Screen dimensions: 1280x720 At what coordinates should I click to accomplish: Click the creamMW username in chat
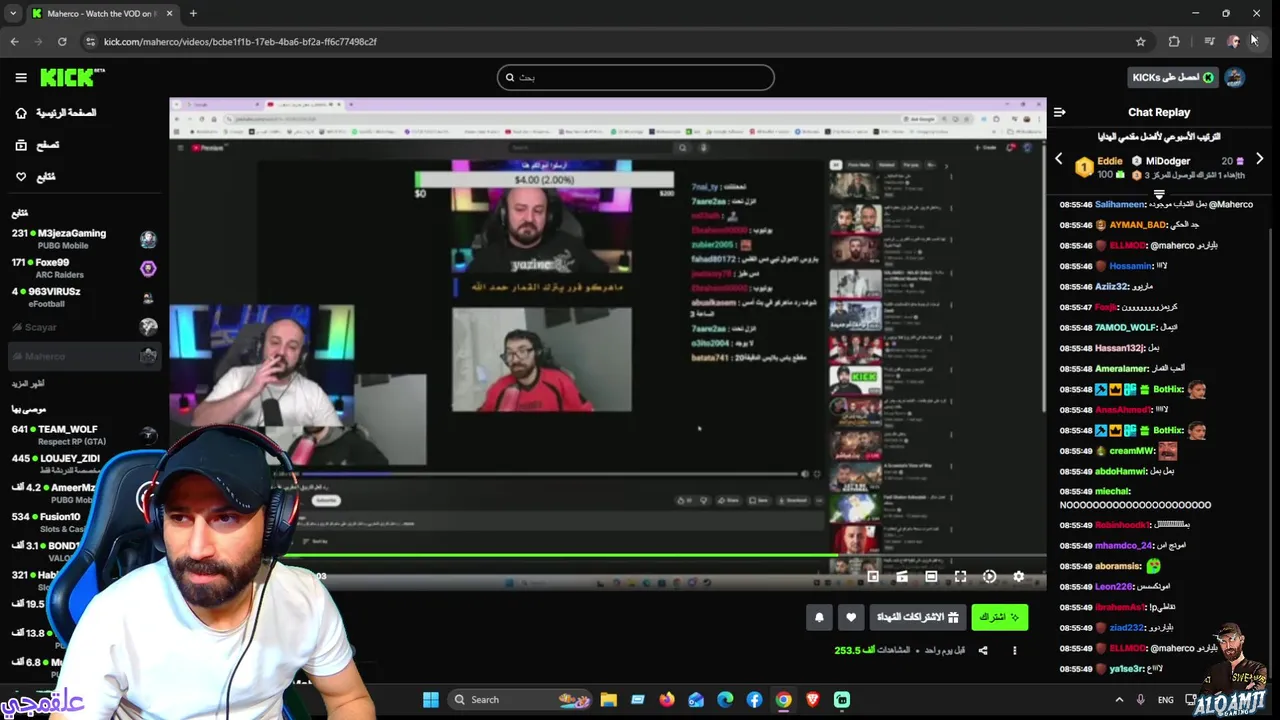[1132, 451]
